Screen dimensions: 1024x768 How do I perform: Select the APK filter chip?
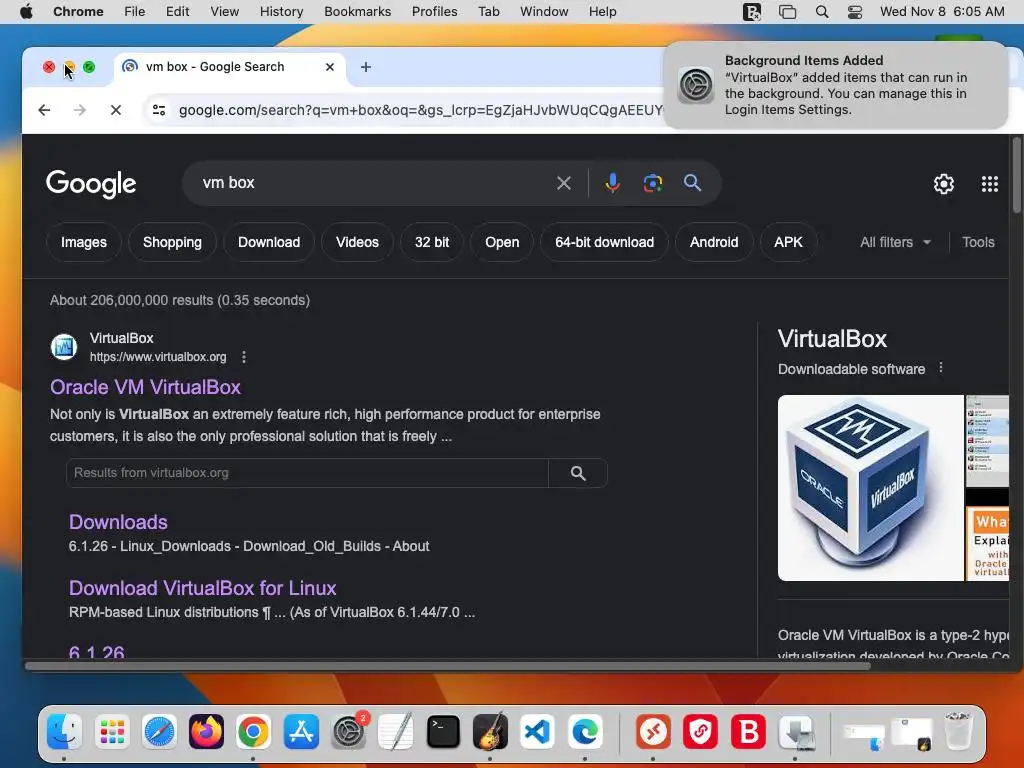(x=788, y=242)
